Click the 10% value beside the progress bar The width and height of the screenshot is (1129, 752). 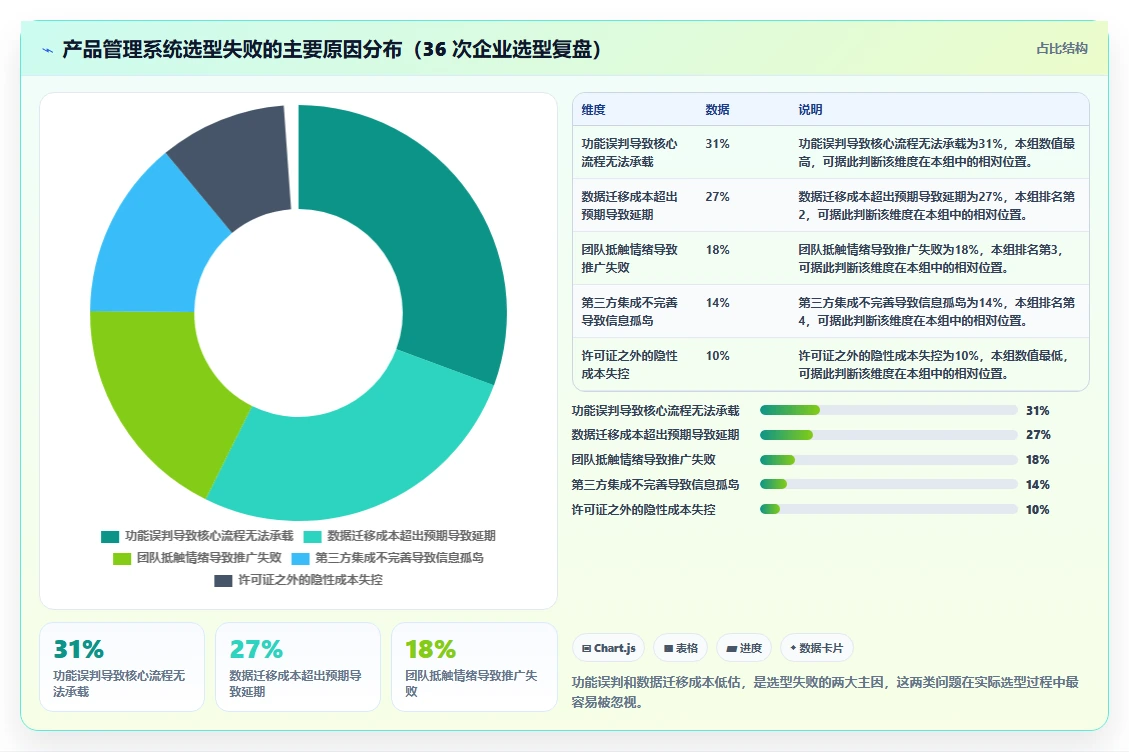pos(1038,509)
